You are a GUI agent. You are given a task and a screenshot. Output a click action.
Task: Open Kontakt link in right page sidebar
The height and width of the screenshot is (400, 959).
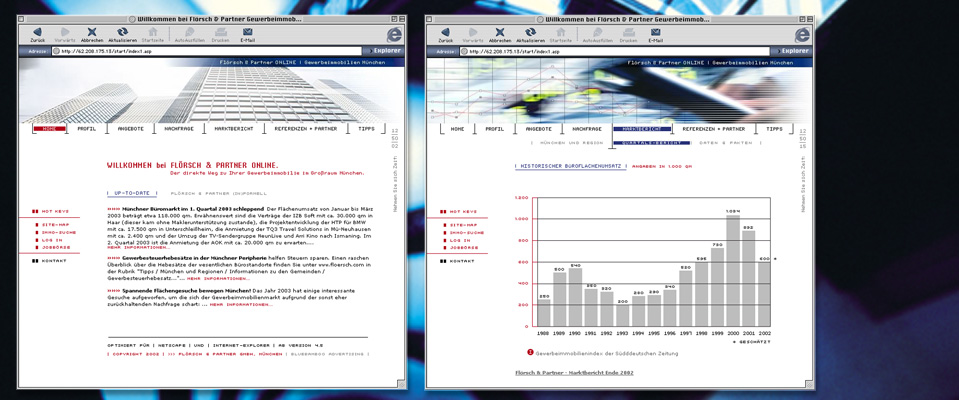point(462,261)
